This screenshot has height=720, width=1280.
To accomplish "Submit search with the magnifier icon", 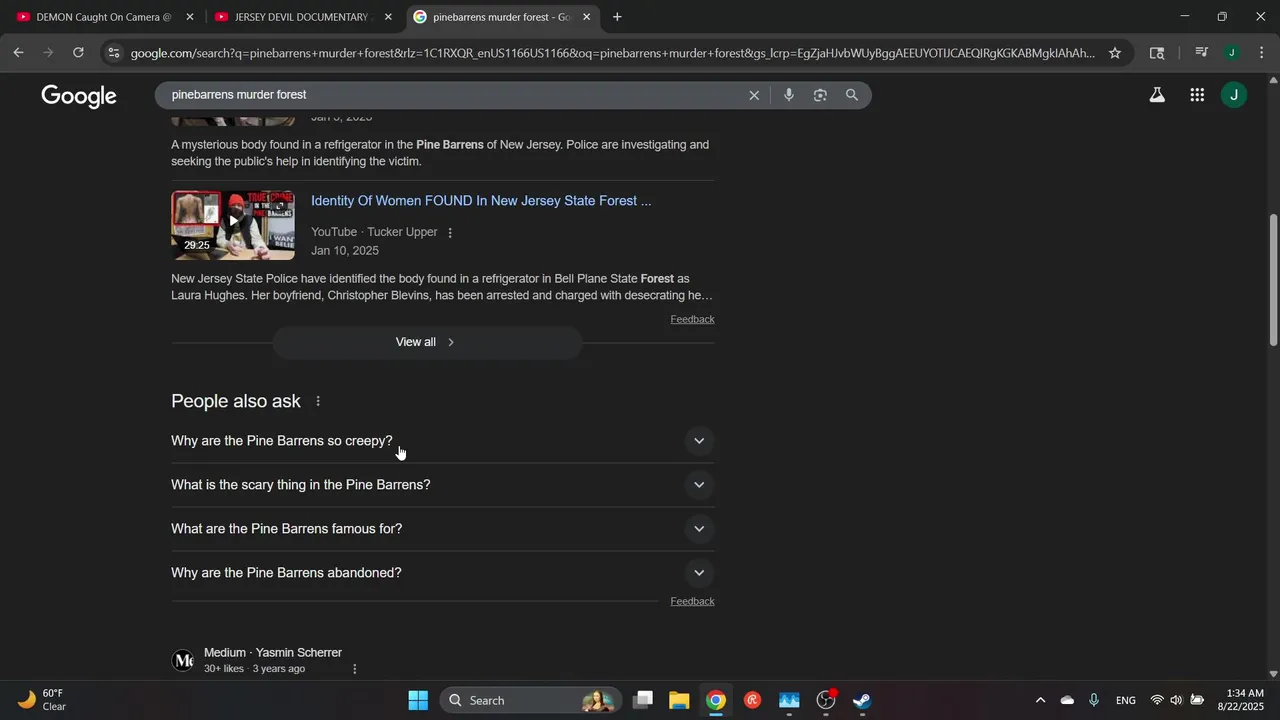I will coord(852,95).
